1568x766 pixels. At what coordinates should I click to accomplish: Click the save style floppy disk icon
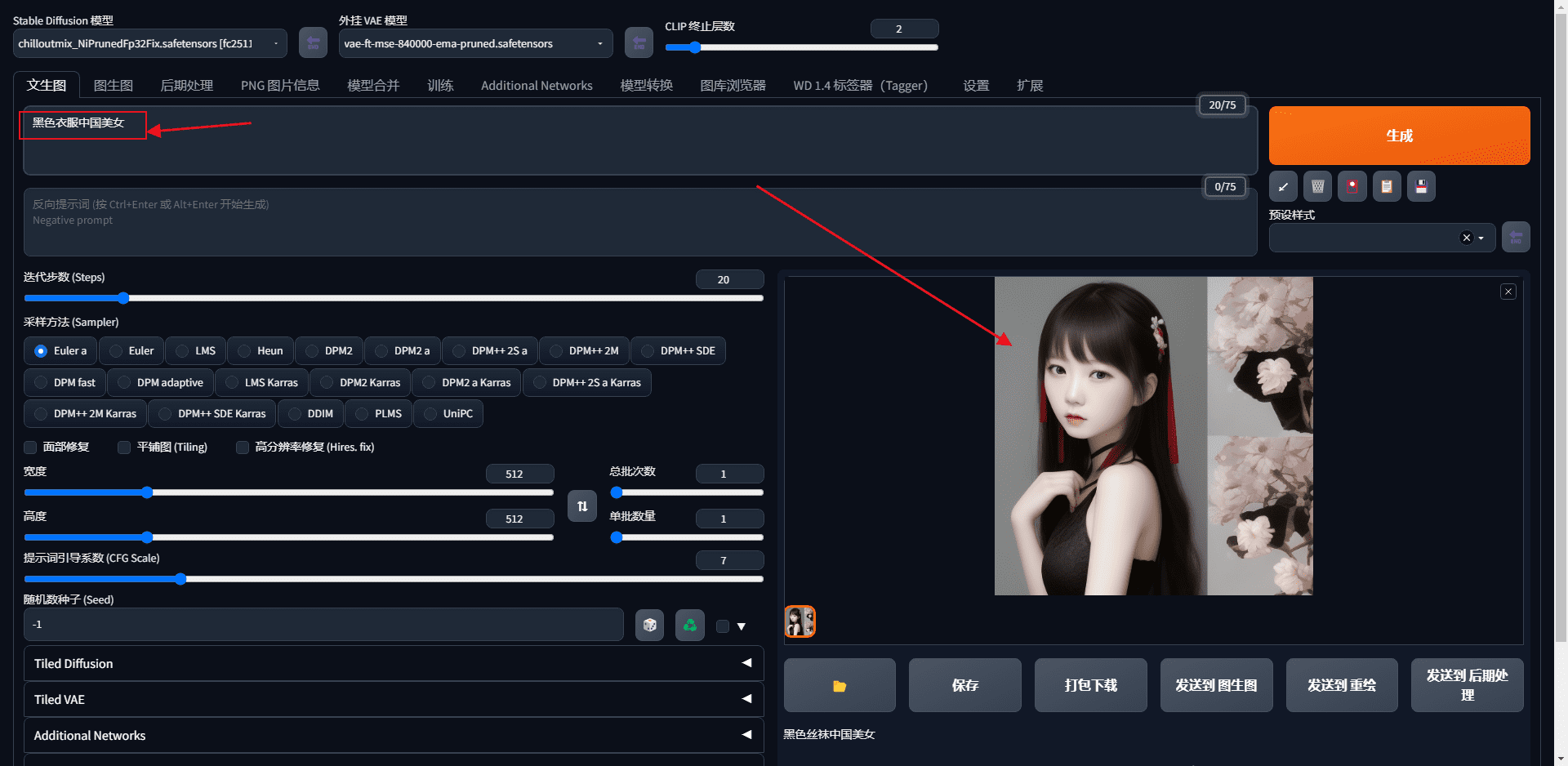(x=1421, y=185)
